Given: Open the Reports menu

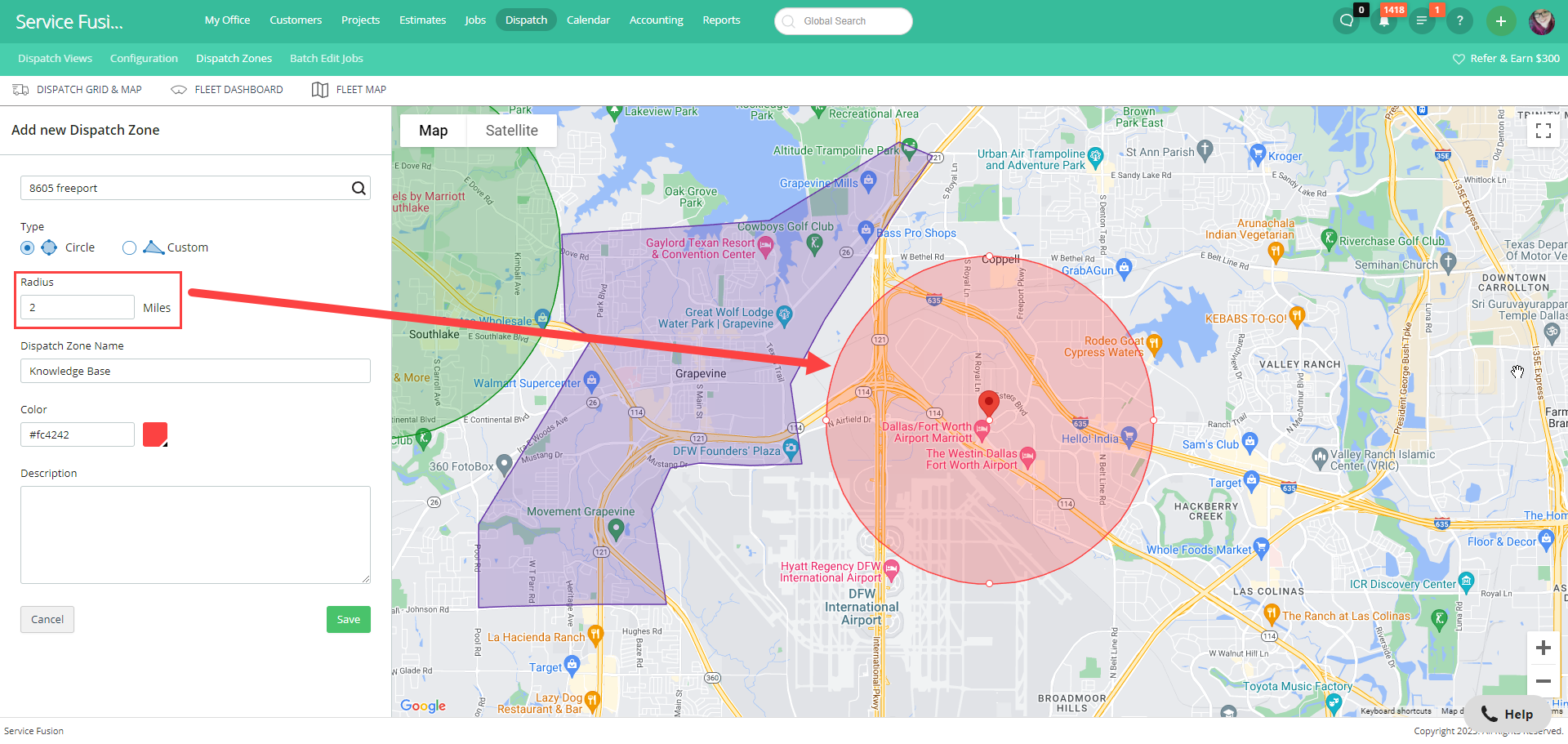Looking at the screenshot, I should (721, 20).
